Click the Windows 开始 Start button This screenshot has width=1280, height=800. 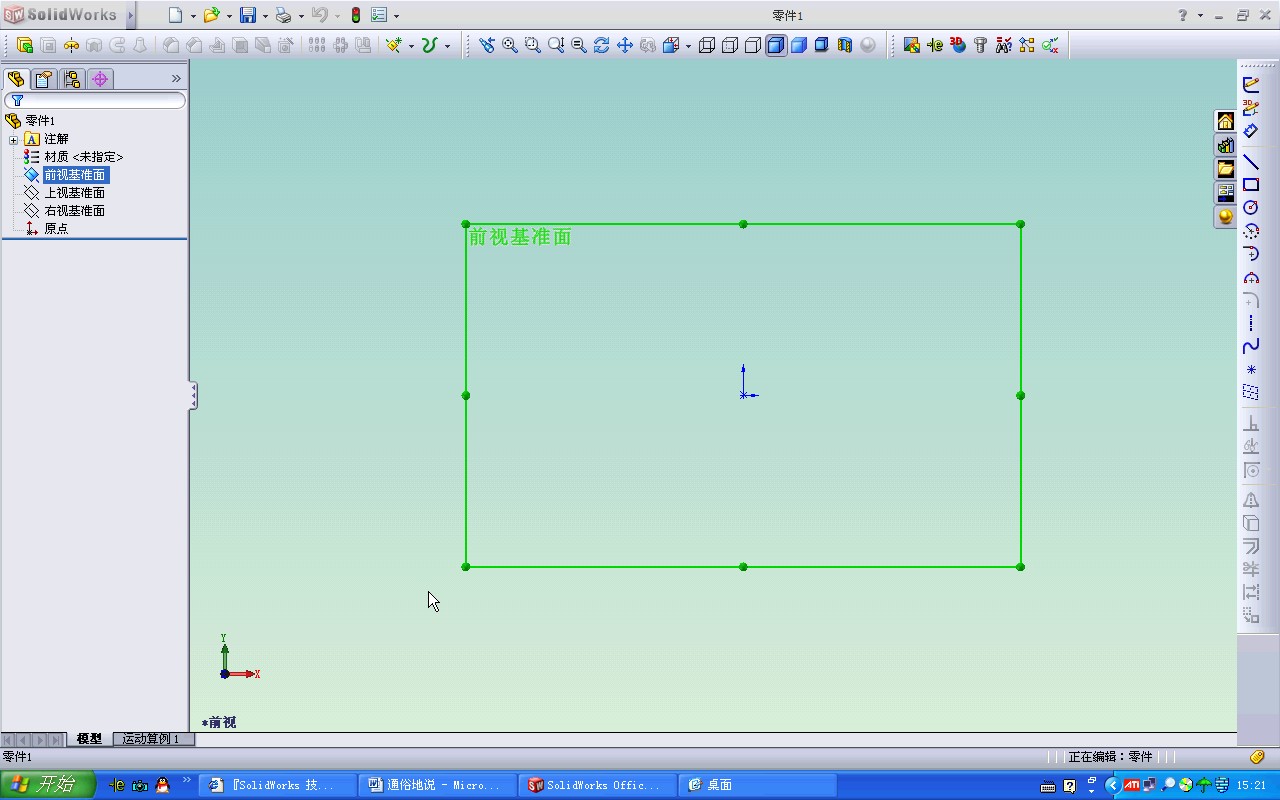pyautogui.click(x=48, y=785)
